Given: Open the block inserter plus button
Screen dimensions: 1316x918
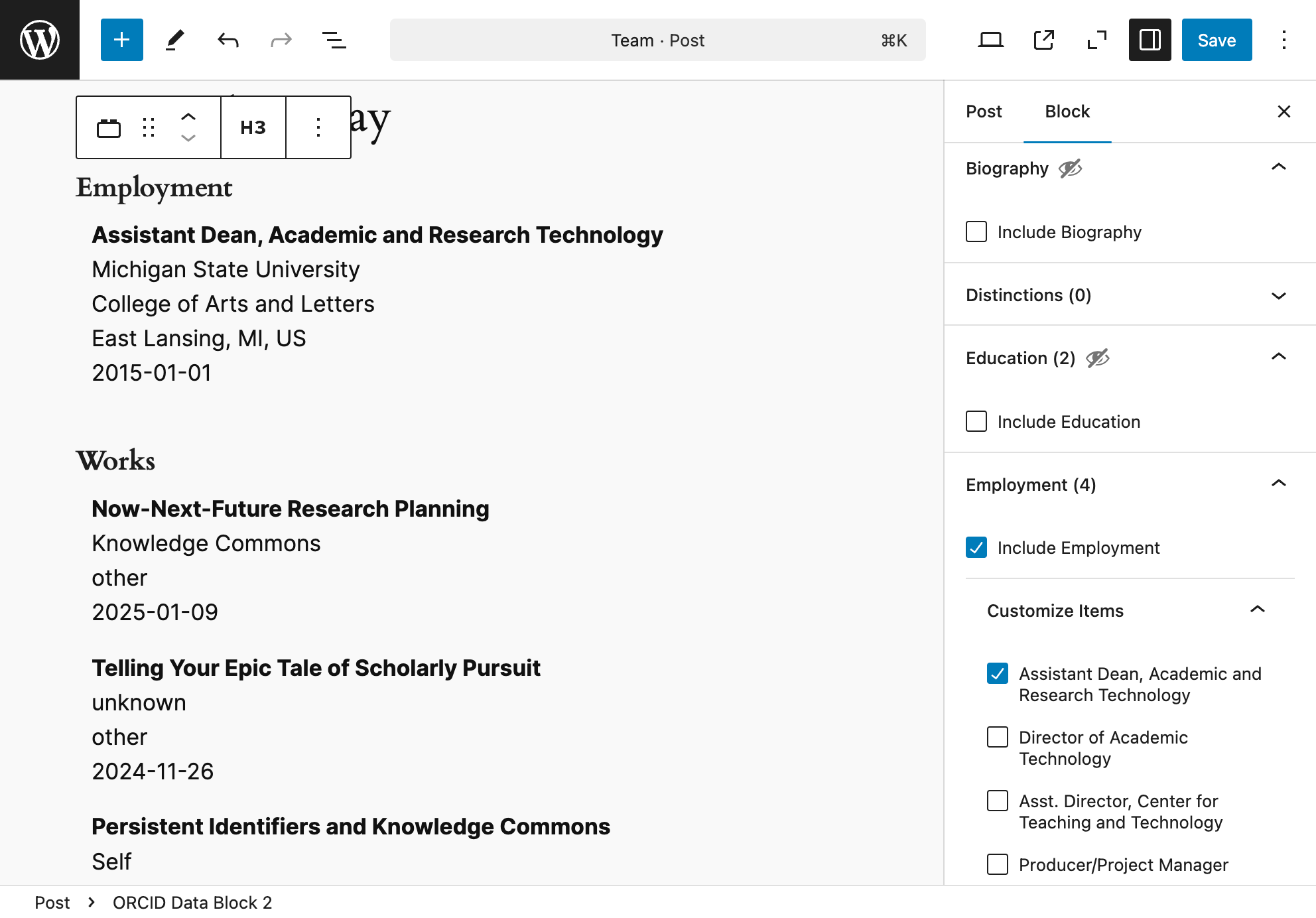Looking at the screenshot, I should point(122,40).
